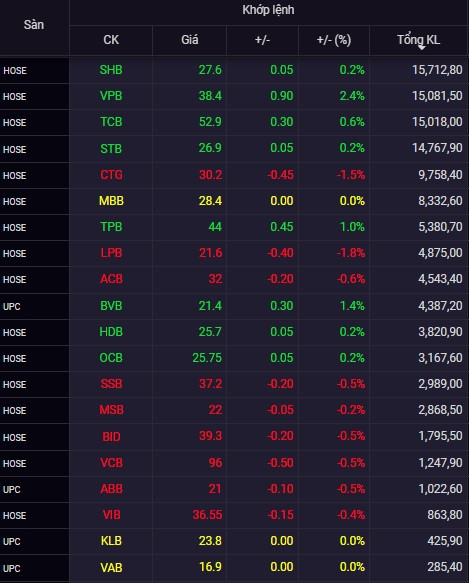
Task: Open the OCB stock ticker
Action: [x=111, y=358]
